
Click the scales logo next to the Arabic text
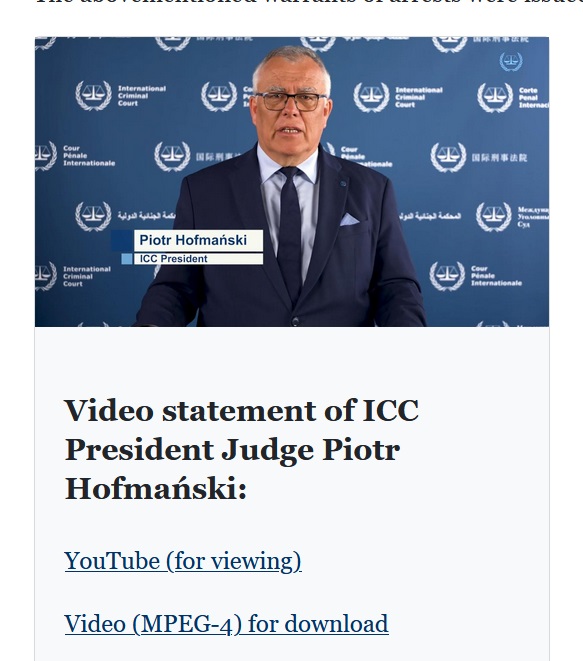(93, 216)
